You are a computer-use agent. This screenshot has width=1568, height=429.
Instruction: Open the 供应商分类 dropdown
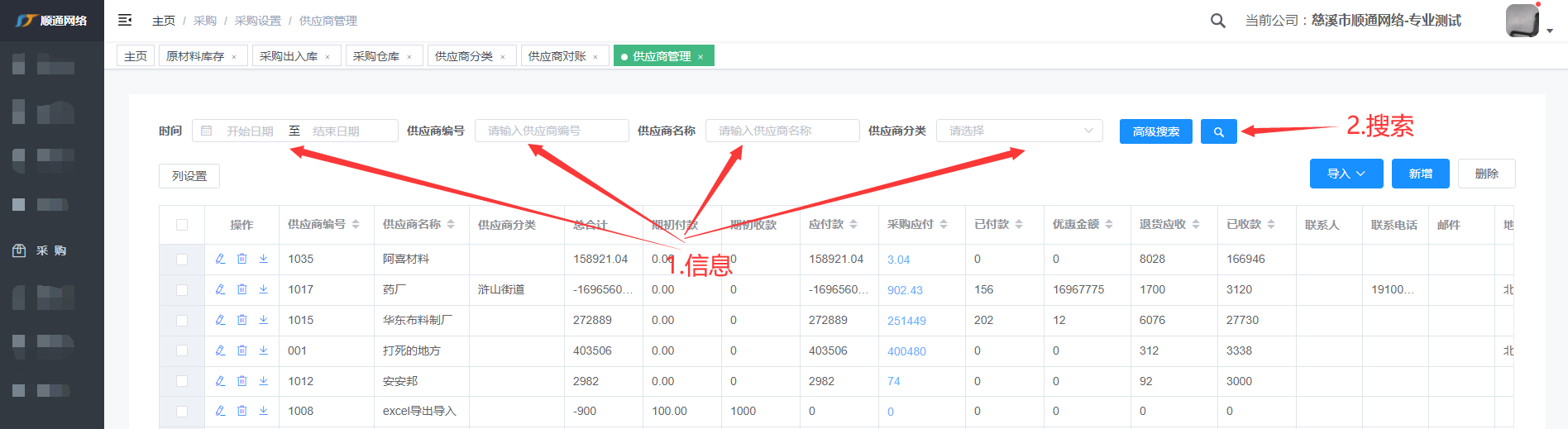[1019, 131]
